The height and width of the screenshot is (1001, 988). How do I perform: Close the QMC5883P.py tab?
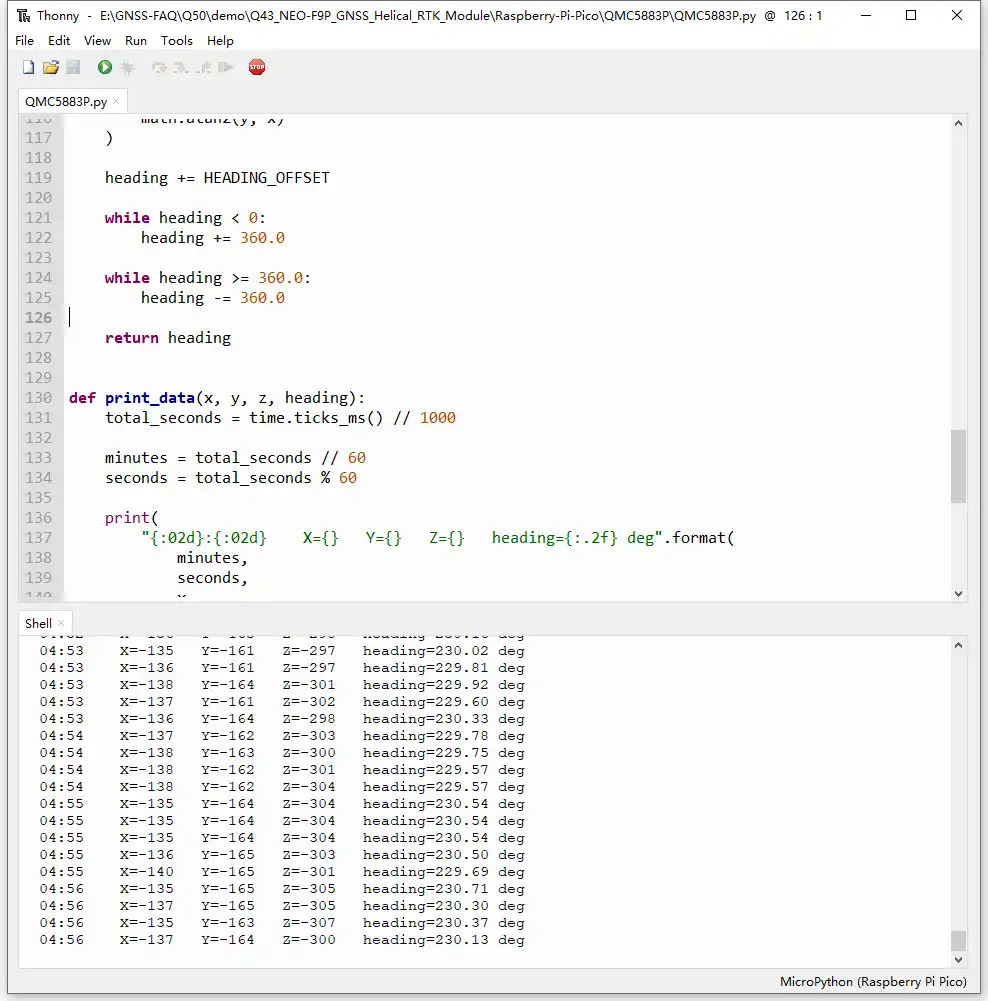point(116,101)
